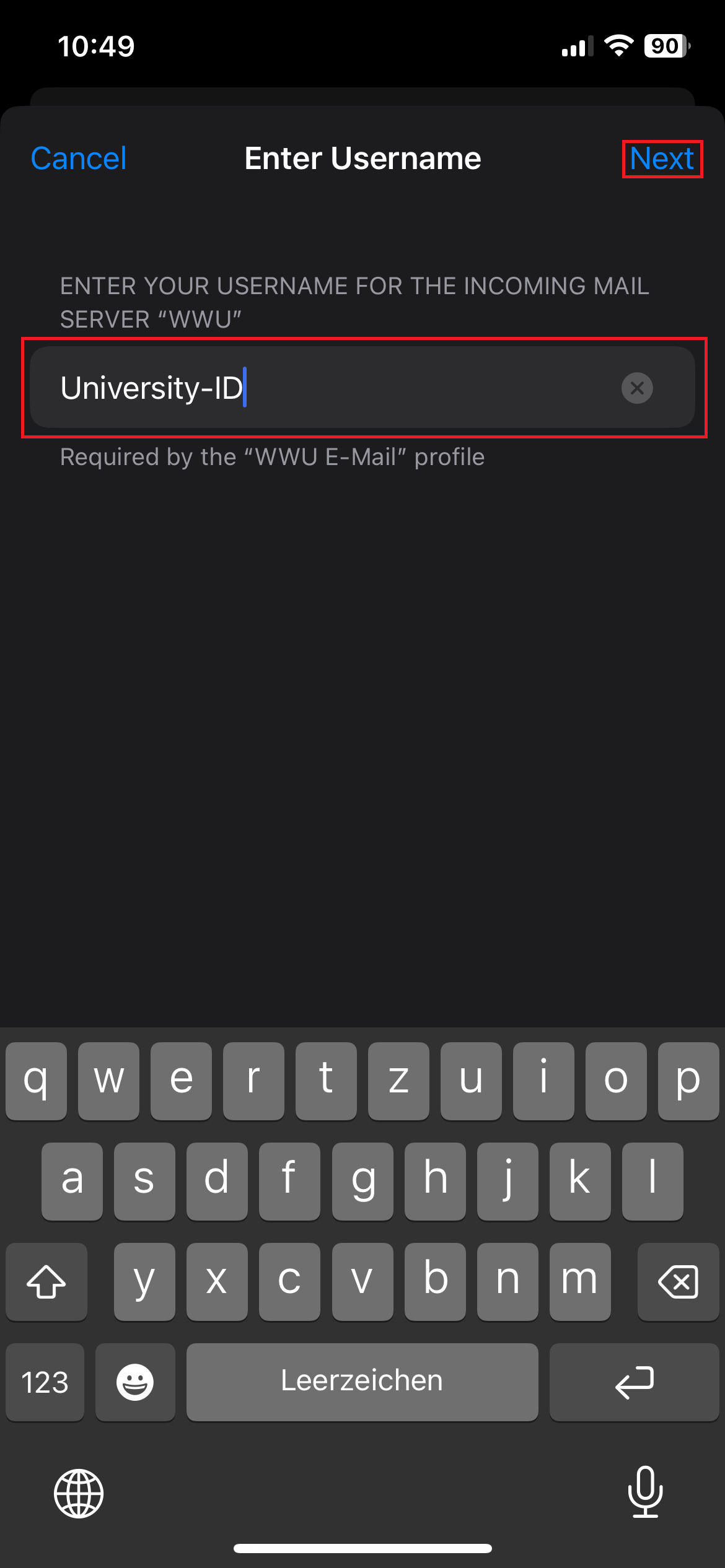Tap the letter z key
The image size is (725, 1568).
pyautogui.click(x=398, y=1081)
